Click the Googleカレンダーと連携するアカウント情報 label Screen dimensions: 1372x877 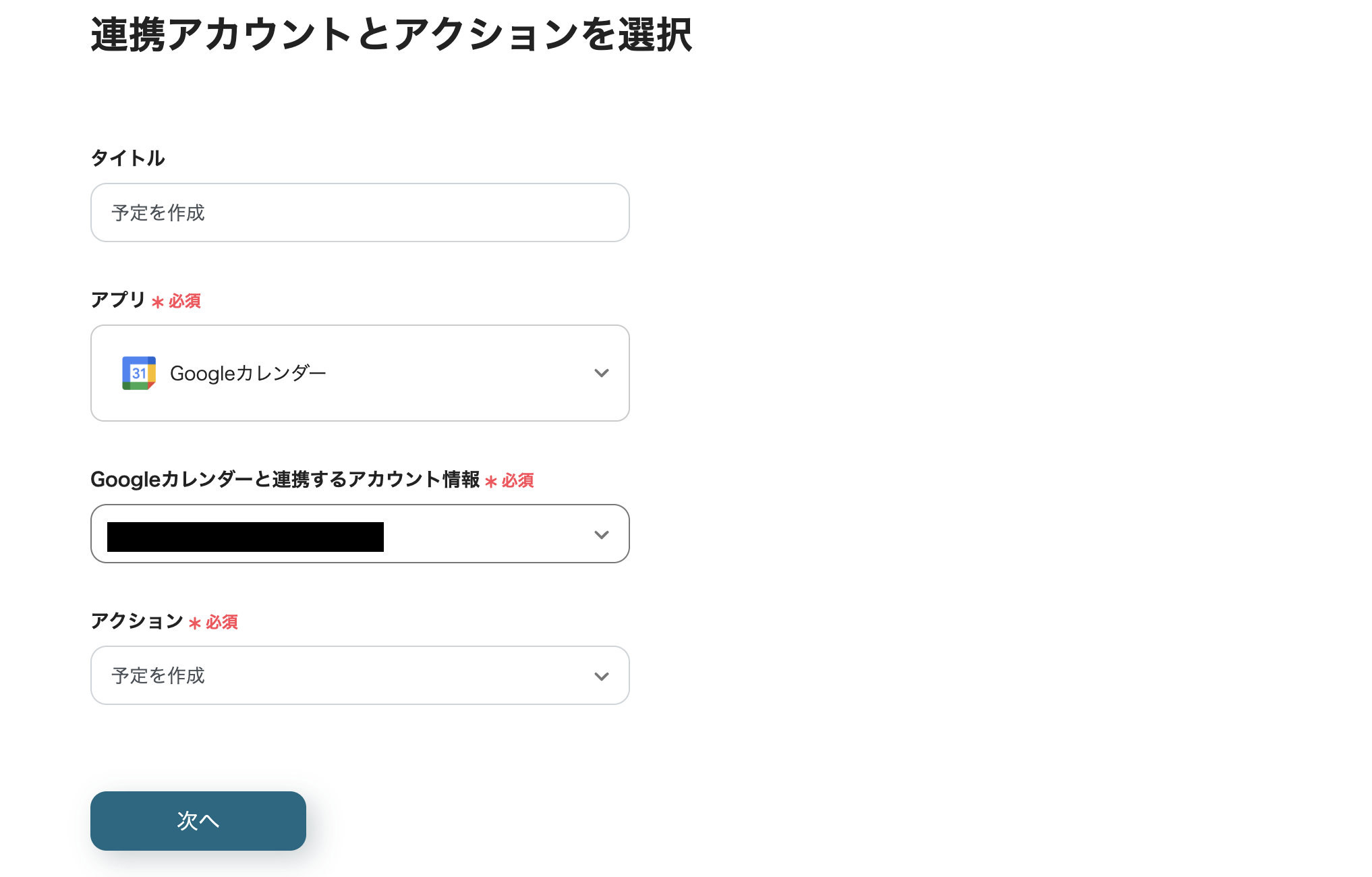point(287,480)
